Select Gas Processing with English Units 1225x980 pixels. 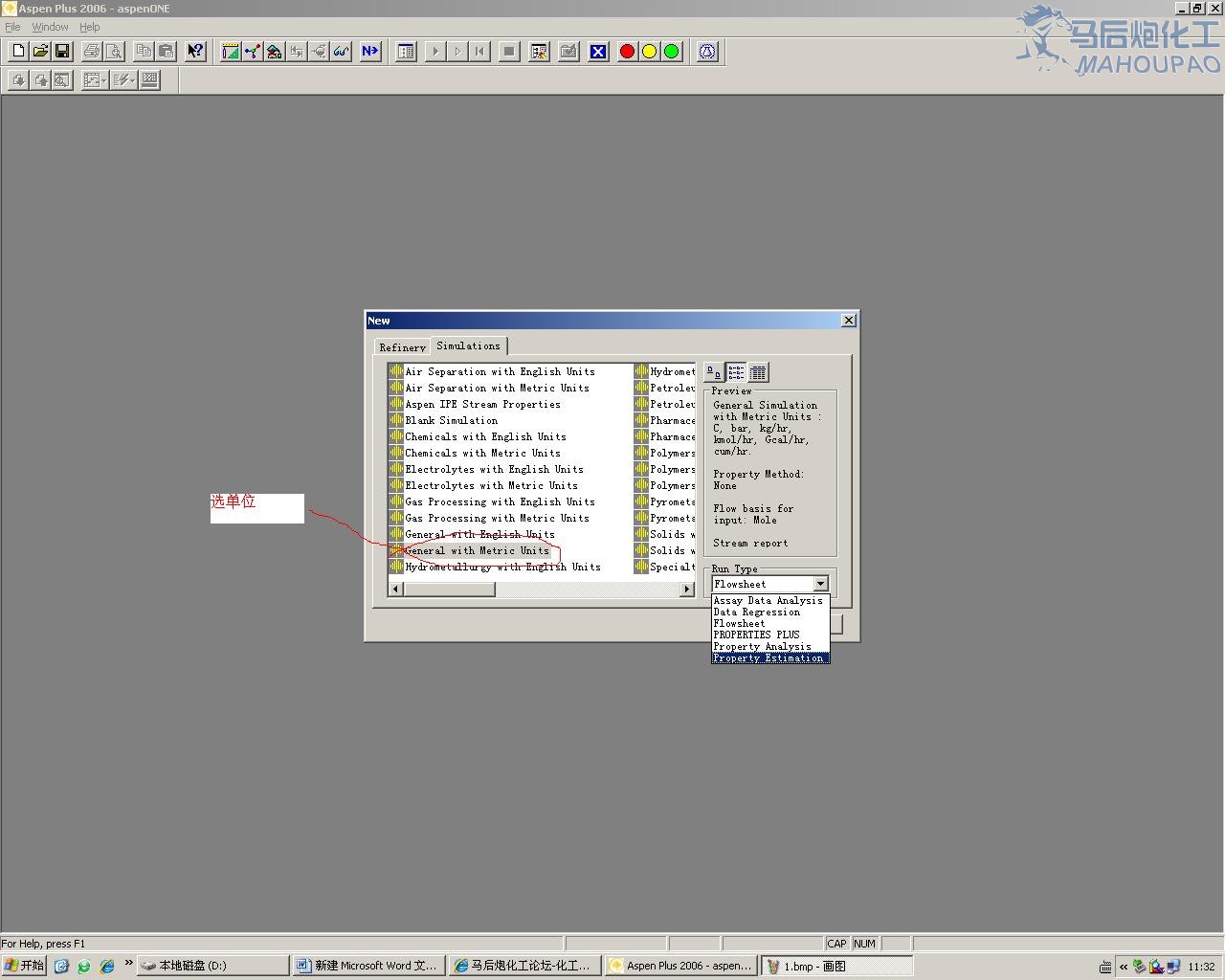pos(492,501)
